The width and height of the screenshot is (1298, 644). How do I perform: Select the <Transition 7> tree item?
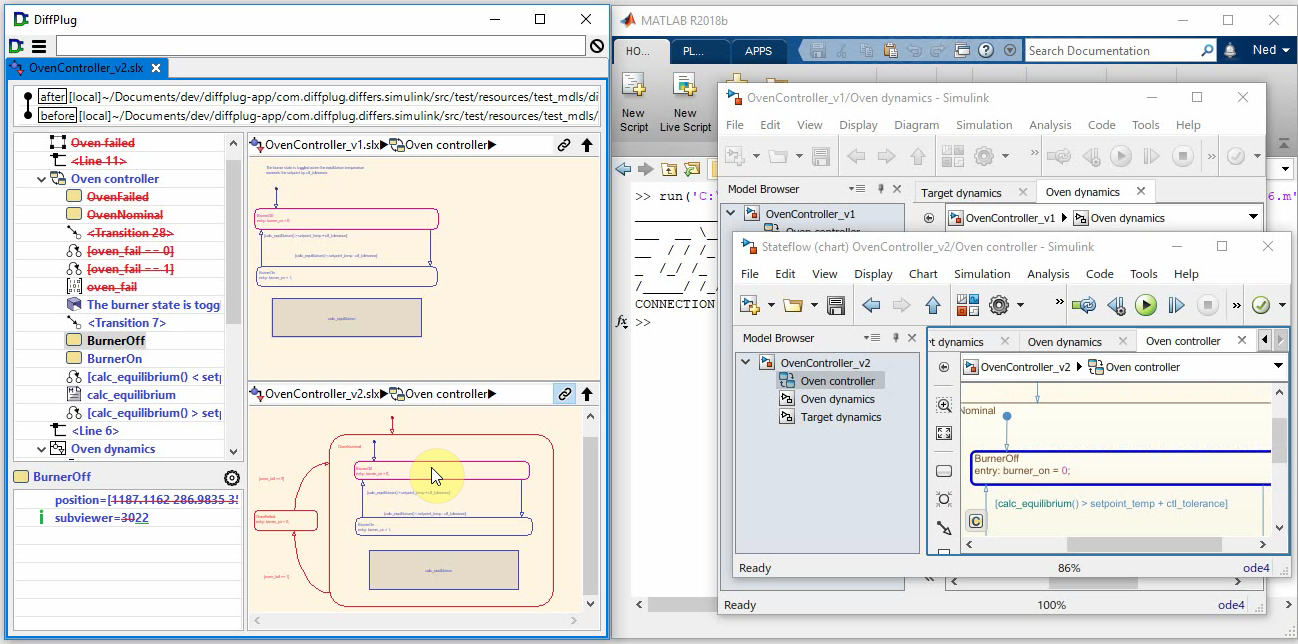coord(126,323)
